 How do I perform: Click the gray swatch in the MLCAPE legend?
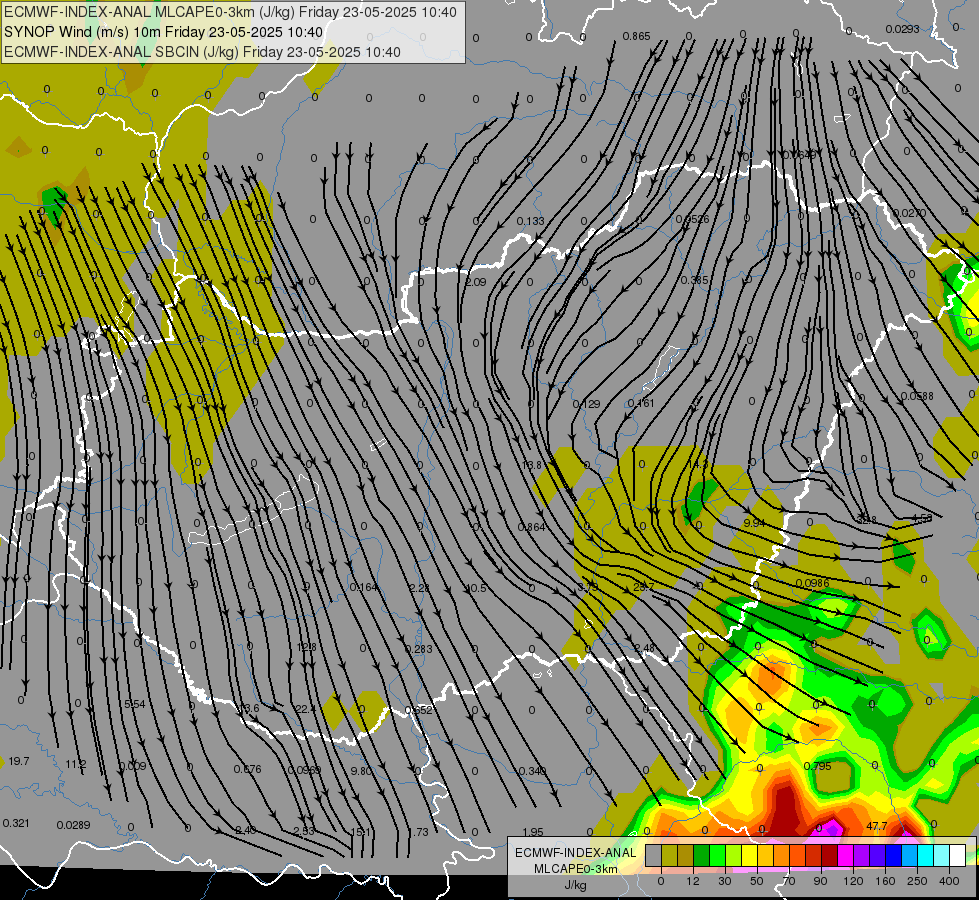click(x=654, y=855)
